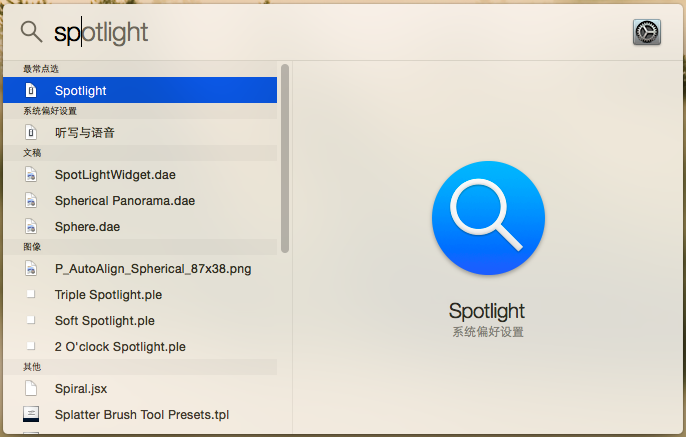Click the icon beside Triple Spotlight.ple
This screenshot has height=437, width=686.
coord(31,294)
